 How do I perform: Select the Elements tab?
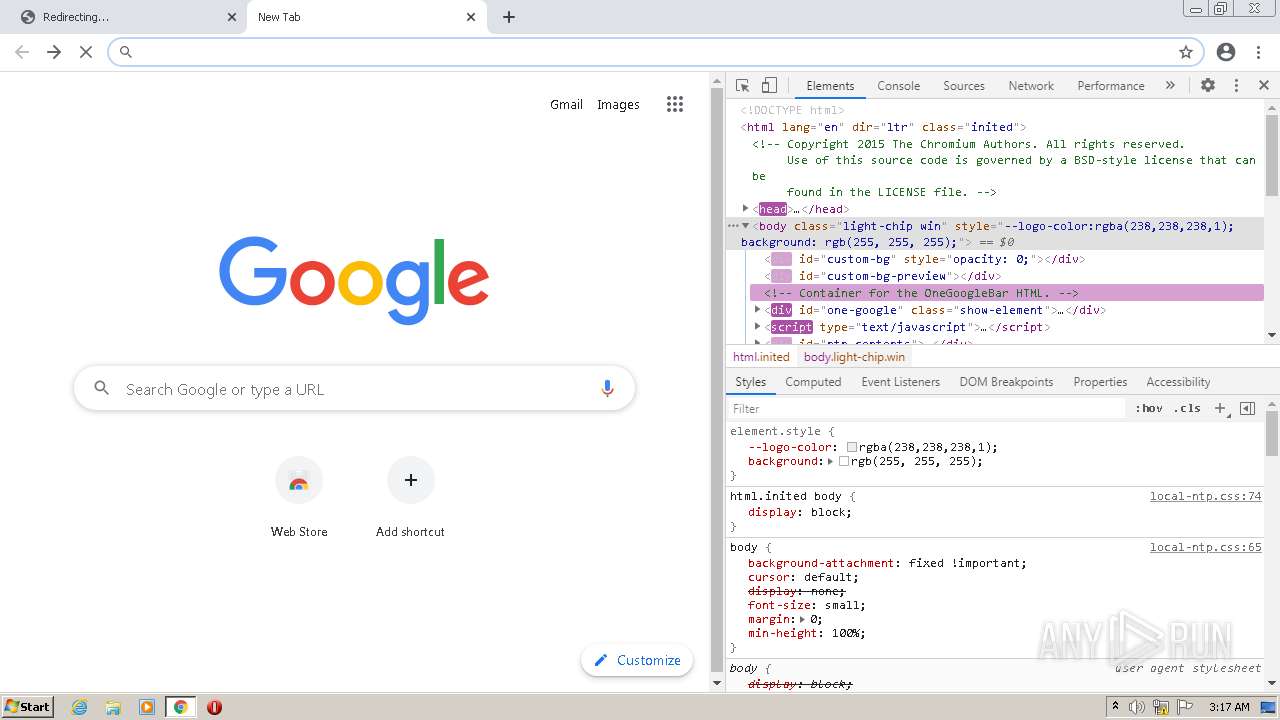coord(830,86)
